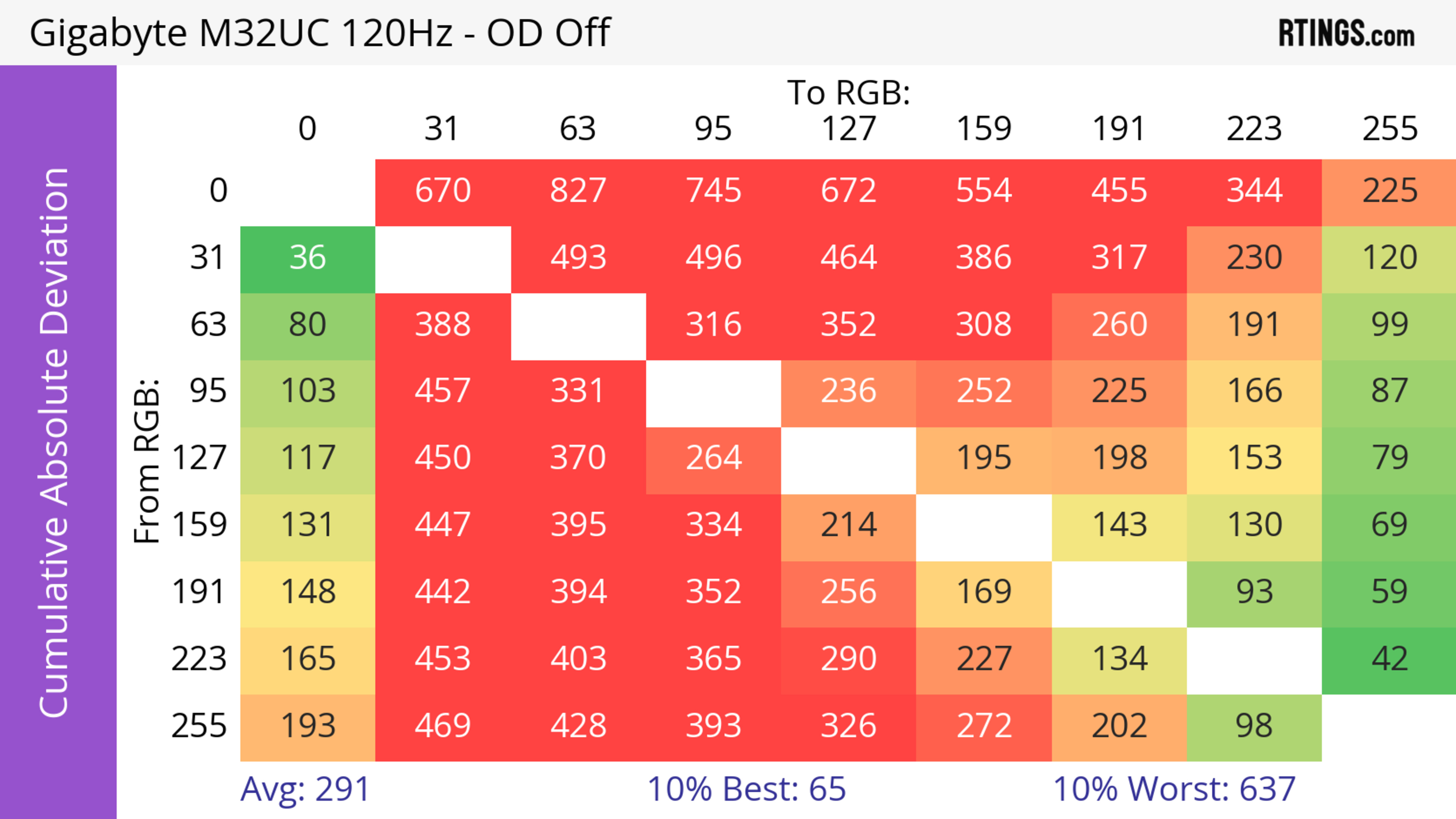
Task: Click the From RGB: axis label
Action: click(x=147, y=461)
